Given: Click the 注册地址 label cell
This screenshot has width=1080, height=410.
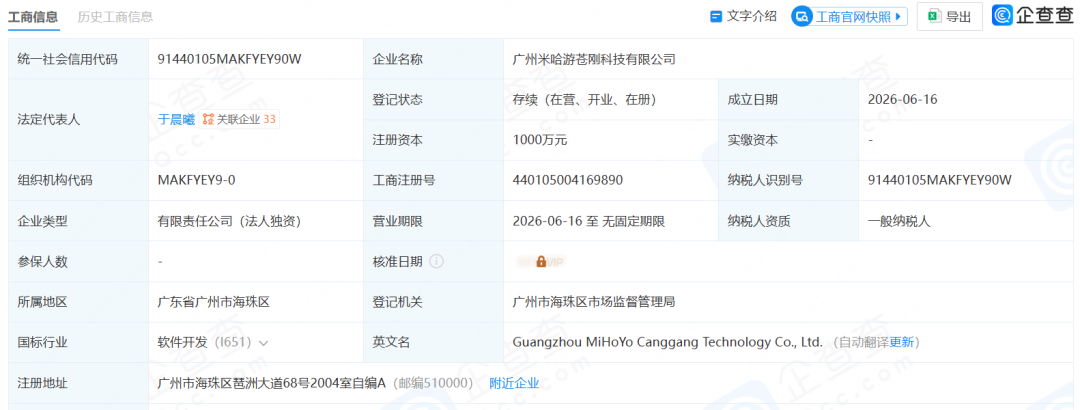Looking at the screenshot, I should (x=78, y=383).
